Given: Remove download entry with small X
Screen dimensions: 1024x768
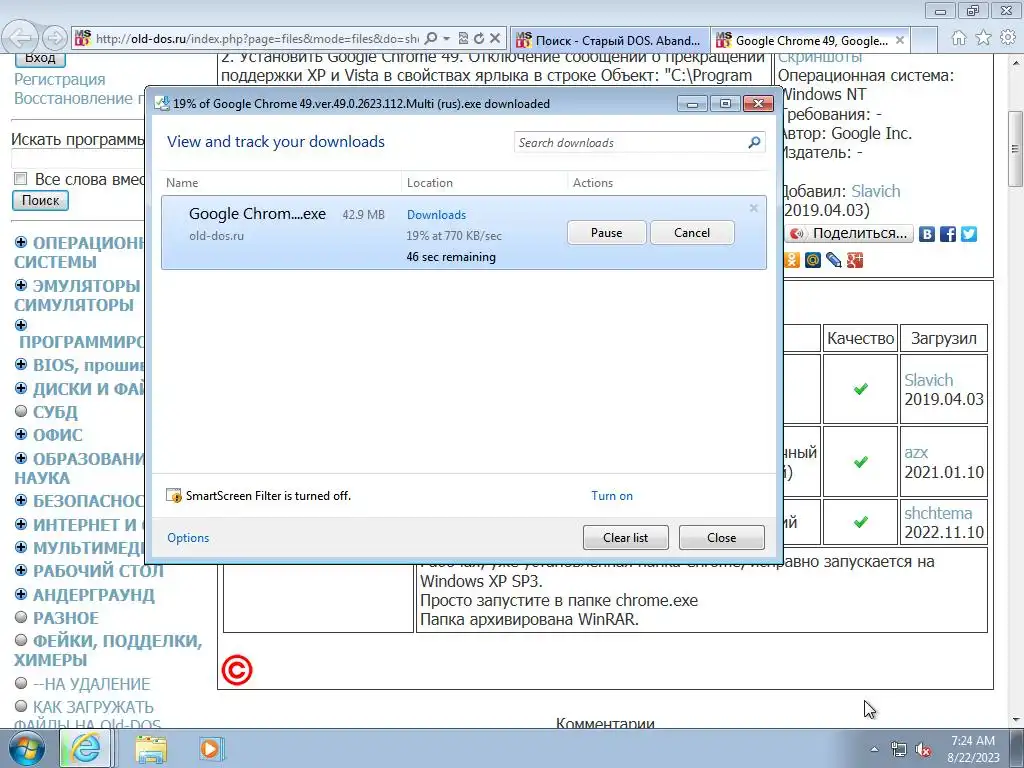Looking at the screenshot, I should click(x=754, y=208).
